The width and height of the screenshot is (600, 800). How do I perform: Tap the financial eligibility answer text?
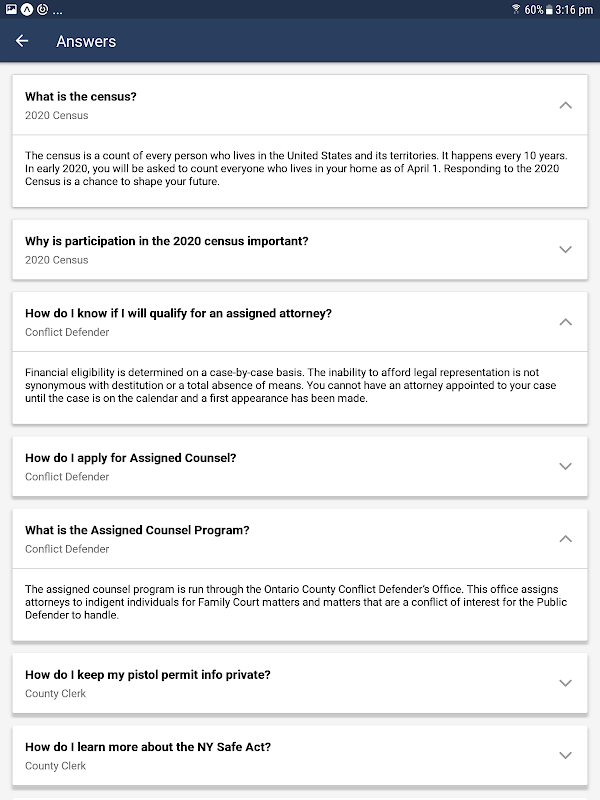[x=290, y=385]
